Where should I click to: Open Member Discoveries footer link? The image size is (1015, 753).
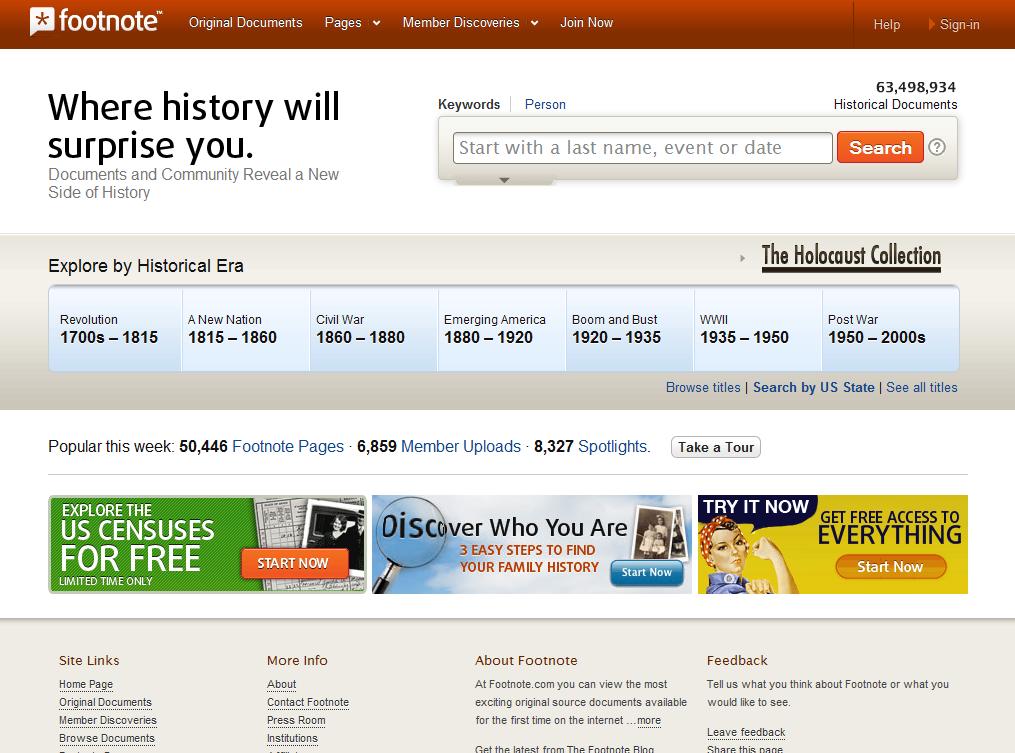tap(108, 720)
